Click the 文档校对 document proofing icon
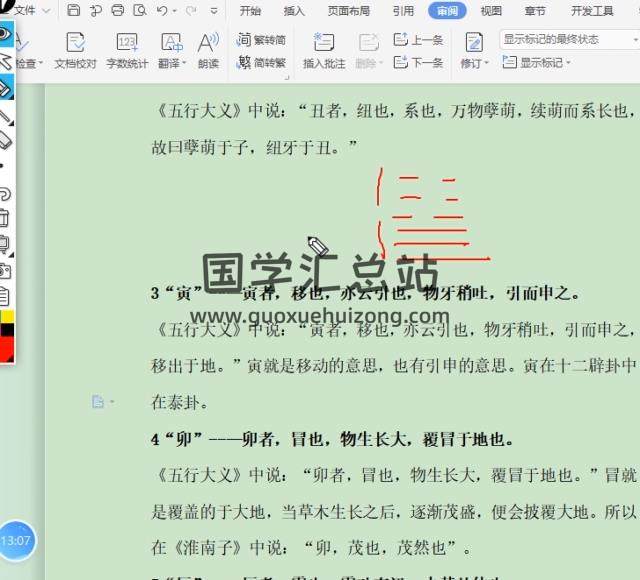The width and height of the screenshot is (640, 580). tap(76, 50)
